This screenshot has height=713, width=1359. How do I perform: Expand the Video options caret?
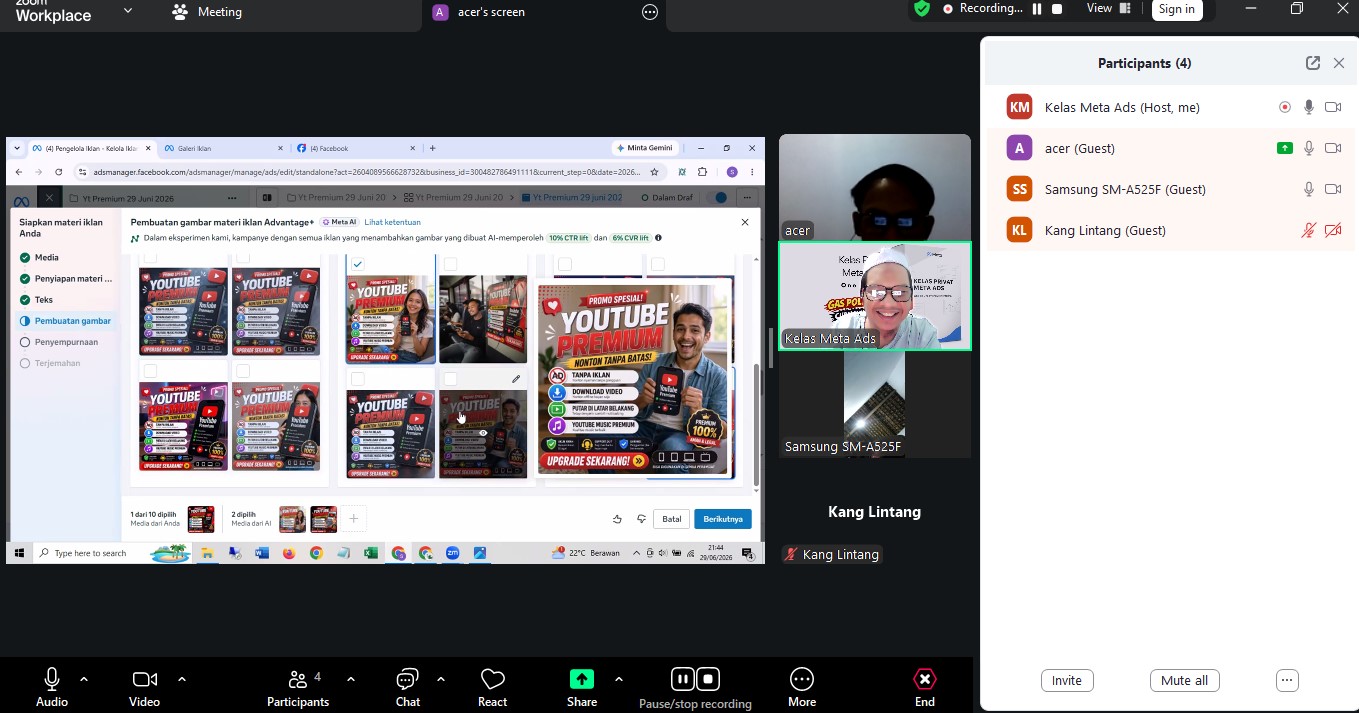point(182,679)
